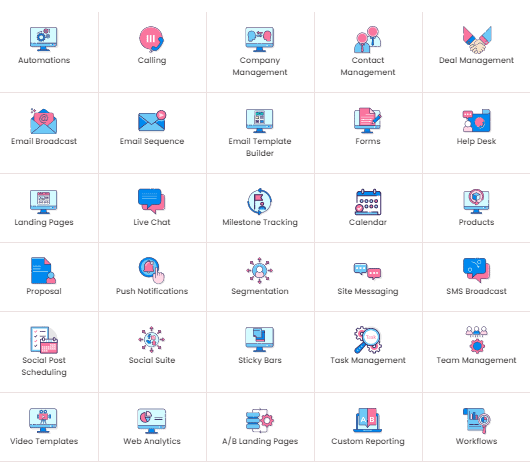Select the Company Management icon
Image resolution: width=530 pixels, height=467 pixels.
click(x=259, y=39)
